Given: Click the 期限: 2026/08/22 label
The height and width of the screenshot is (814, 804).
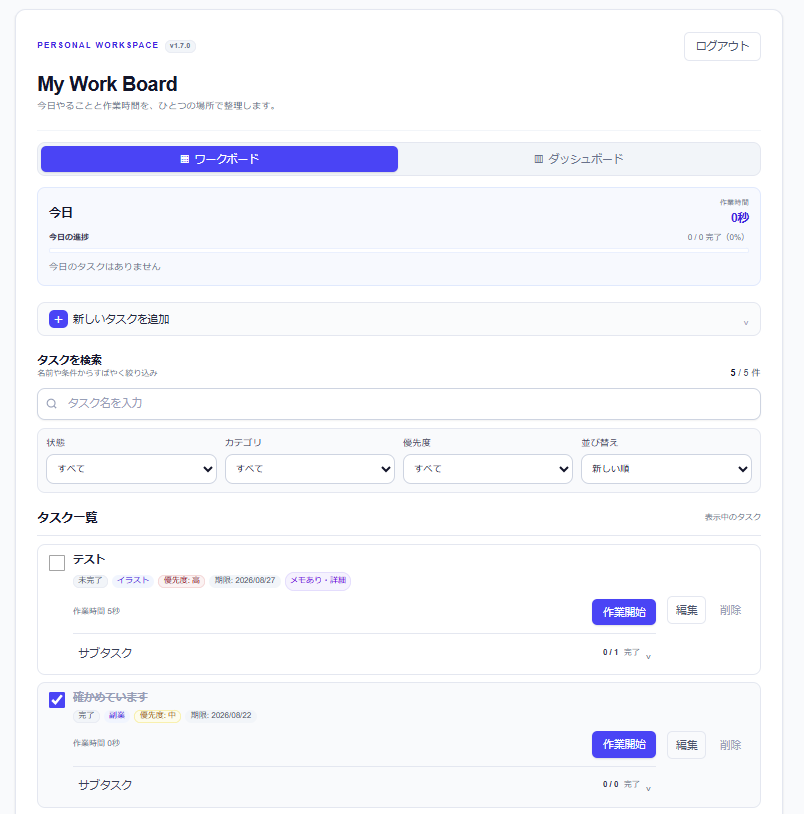Looking at the screenshot, I should coord(221,715).
